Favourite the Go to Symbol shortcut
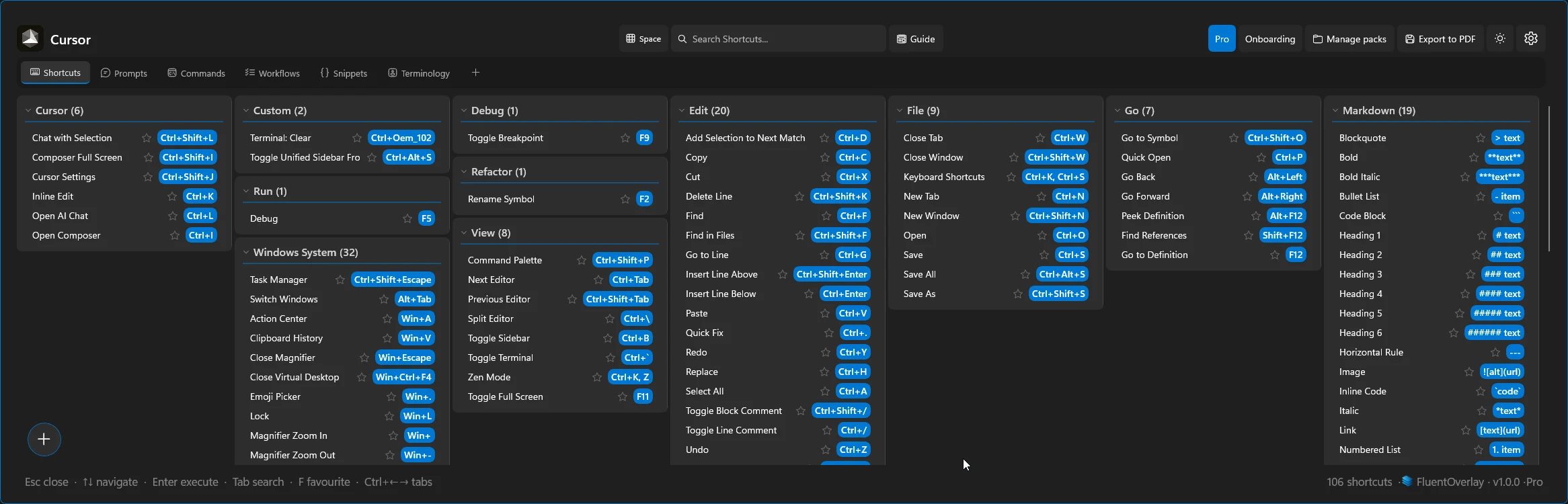This screenshot has height=504, width=1568. 1234,138
